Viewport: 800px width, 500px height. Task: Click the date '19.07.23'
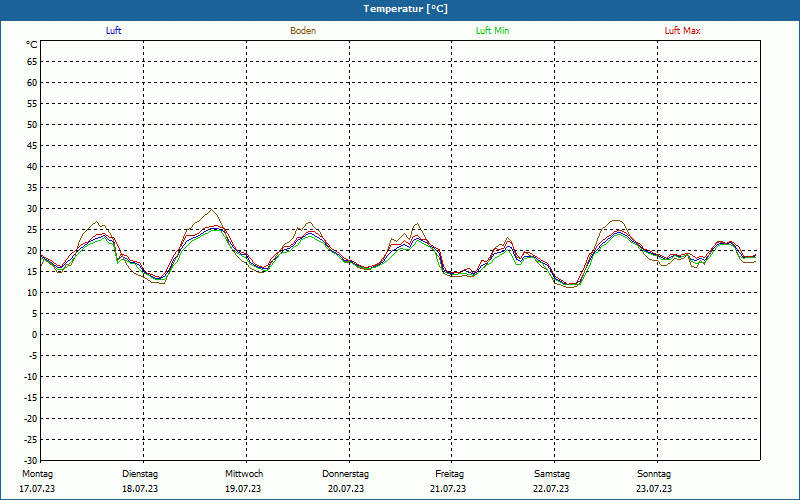tap(243, 489)
